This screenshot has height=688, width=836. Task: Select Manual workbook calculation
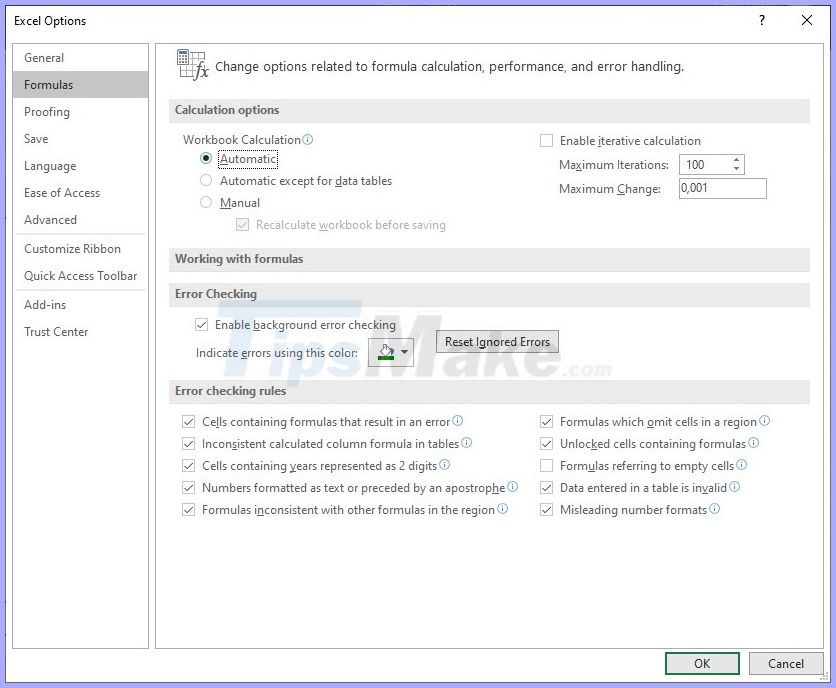[206, 203]
